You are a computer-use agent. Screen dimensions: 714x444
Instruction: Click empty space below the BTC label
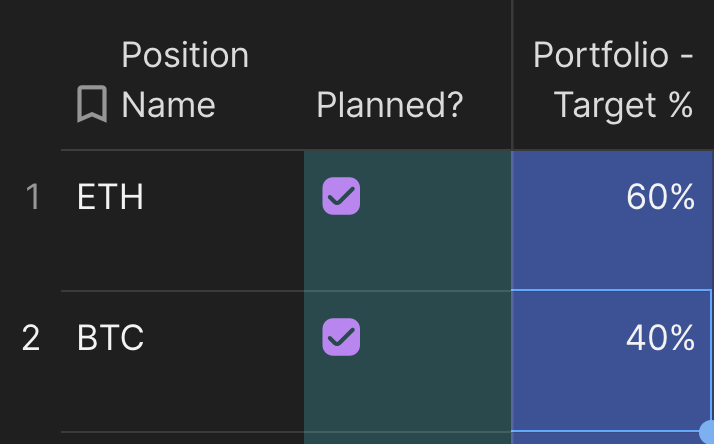point(150,395)
